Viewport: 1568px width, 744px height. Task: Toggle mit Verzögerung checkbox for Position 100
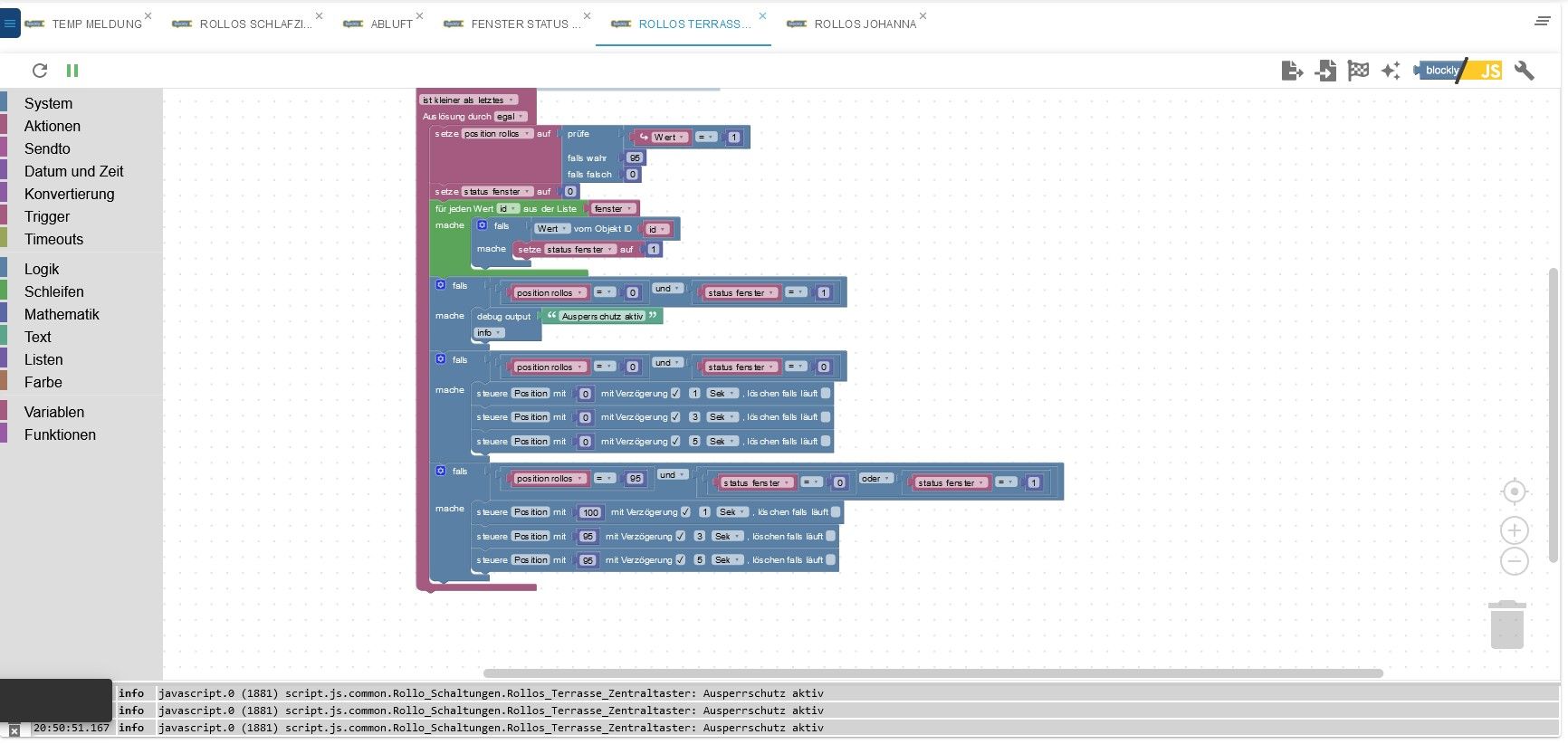tap(685, 511)
